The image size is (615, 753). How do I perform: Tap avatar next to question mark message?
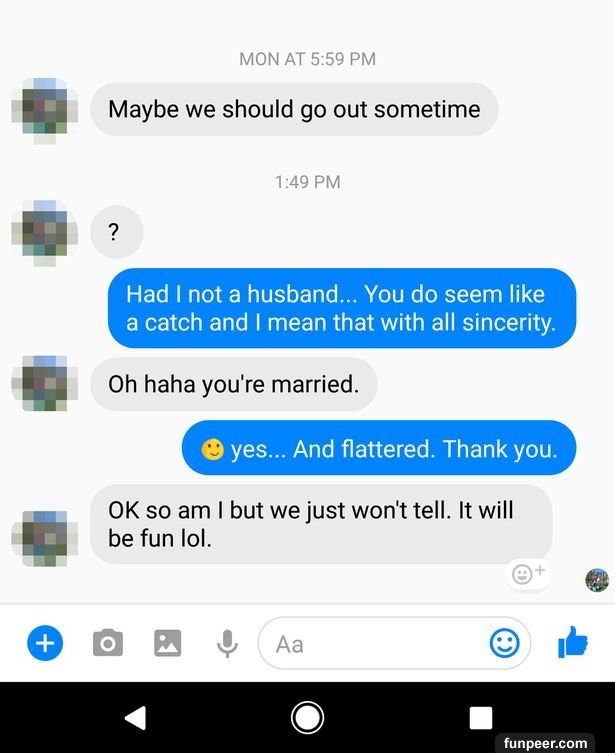pyautogui.click(x=45, y=233)
